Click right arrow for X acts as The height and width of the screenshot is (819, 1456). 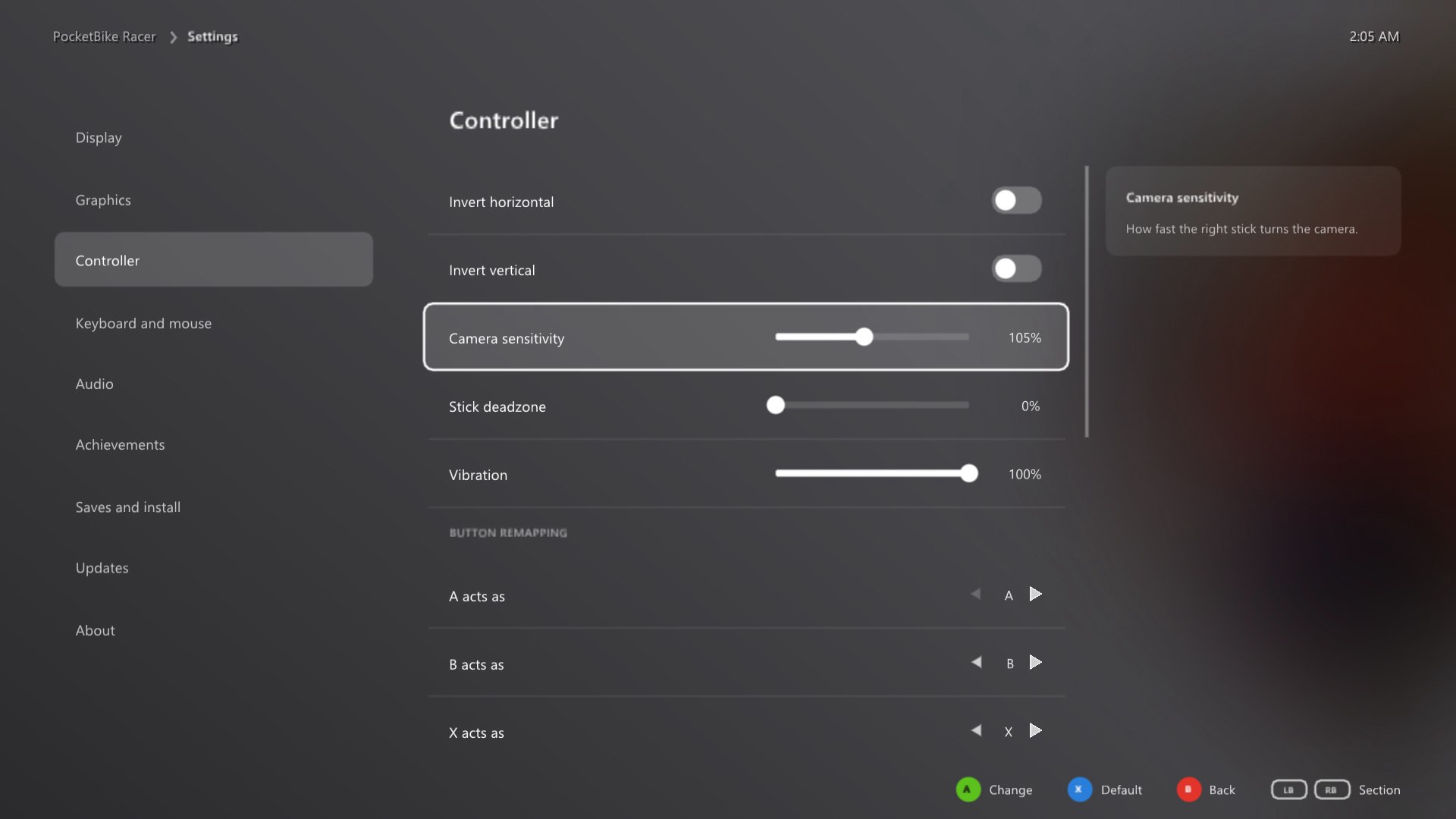[1035, 730]
